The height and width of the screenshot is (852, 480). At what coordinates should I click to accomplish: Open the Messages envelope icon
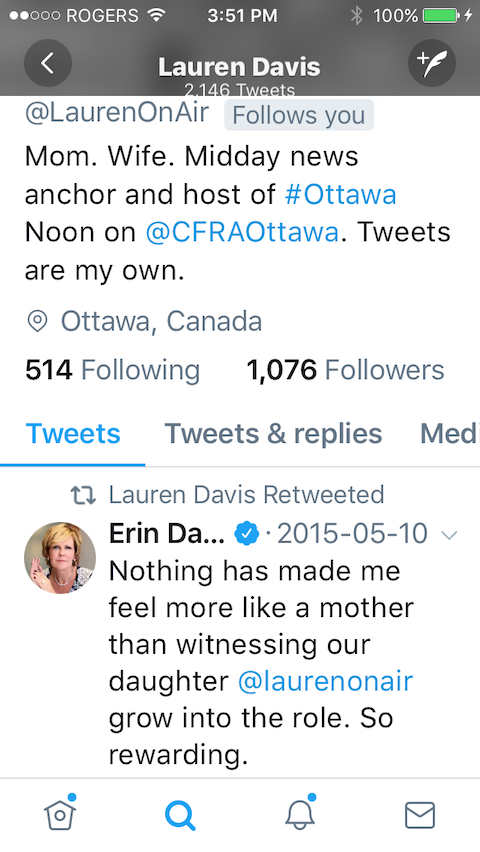pos(420,816)
